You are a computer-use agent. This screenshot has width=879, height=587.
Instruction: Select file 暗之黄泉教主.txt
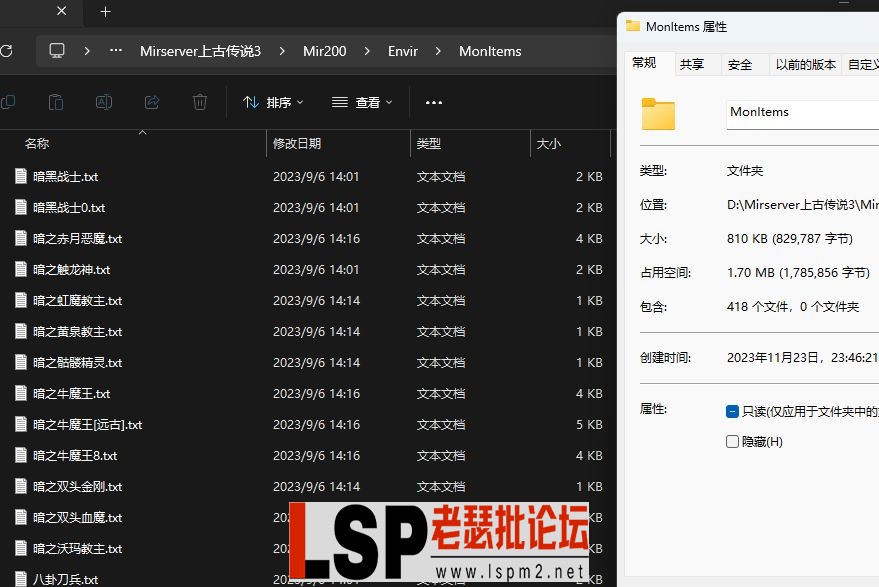click(x=77, y=332)
